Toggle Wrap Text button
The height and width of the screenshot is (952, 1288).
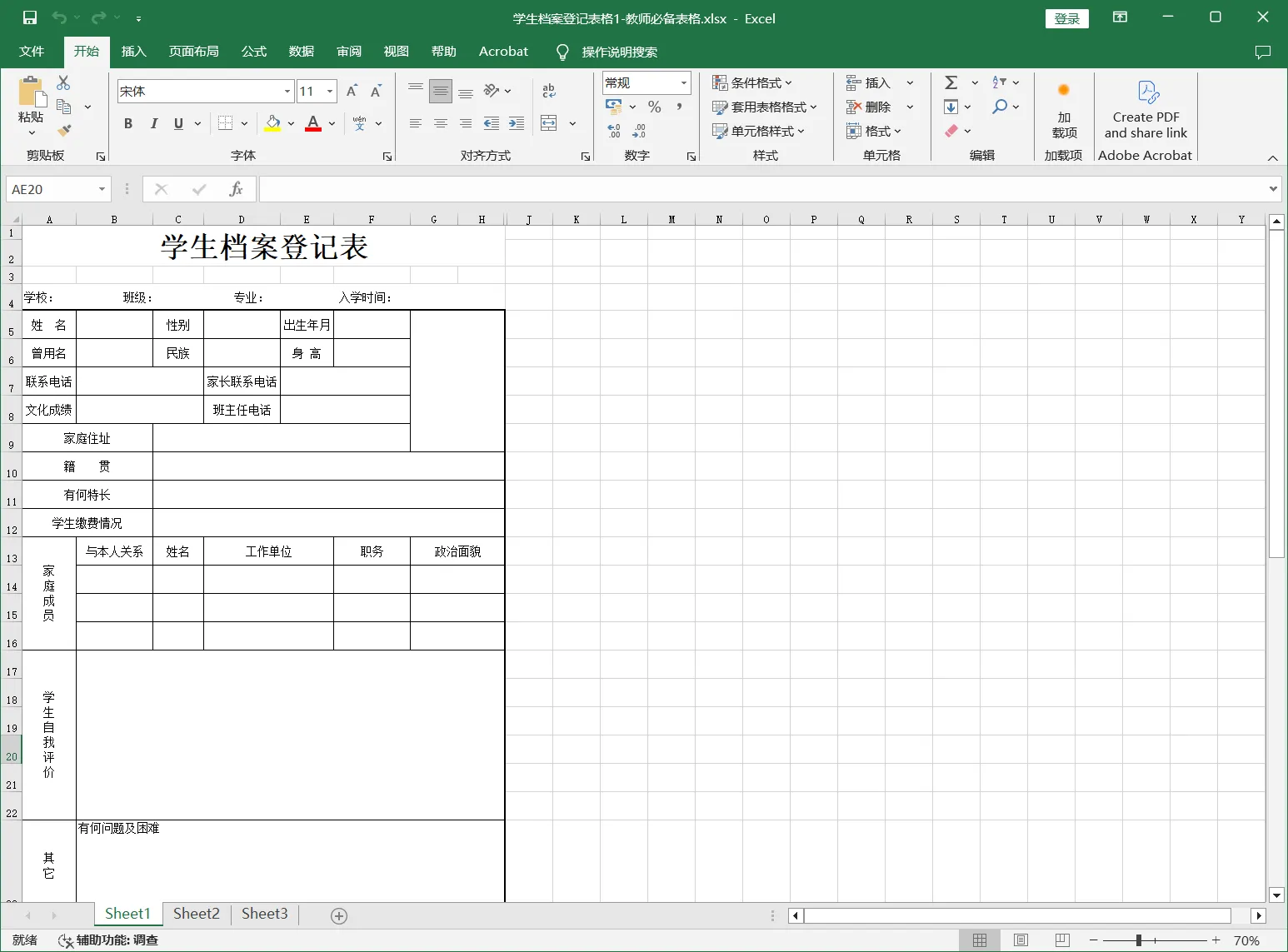[x=549, y=91]
